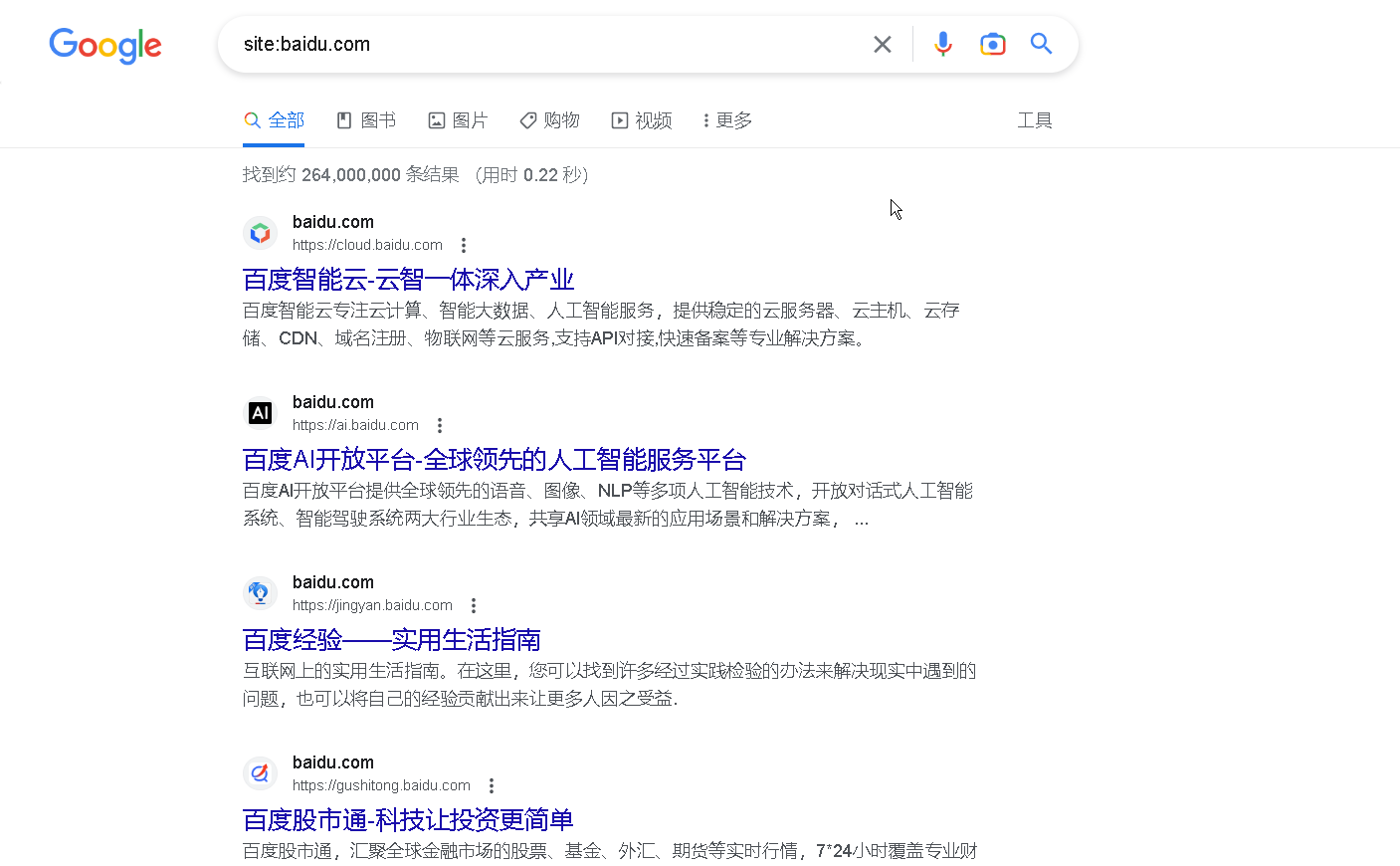Select the 全部 results tab
This screenshot has width=1400, height=866.
[x=274, y=120]
